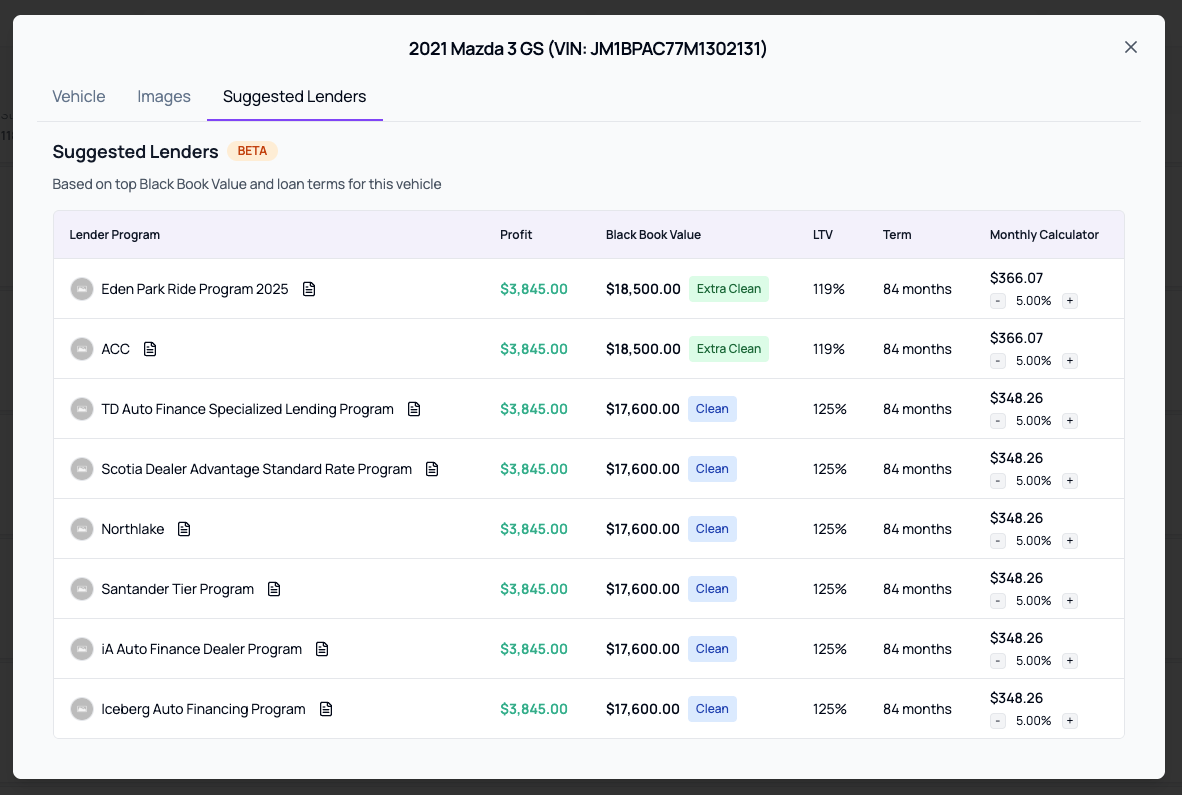Select the Suggested Lenders tab
Screen dimensions: 1182x795
(x=294, y=97)
